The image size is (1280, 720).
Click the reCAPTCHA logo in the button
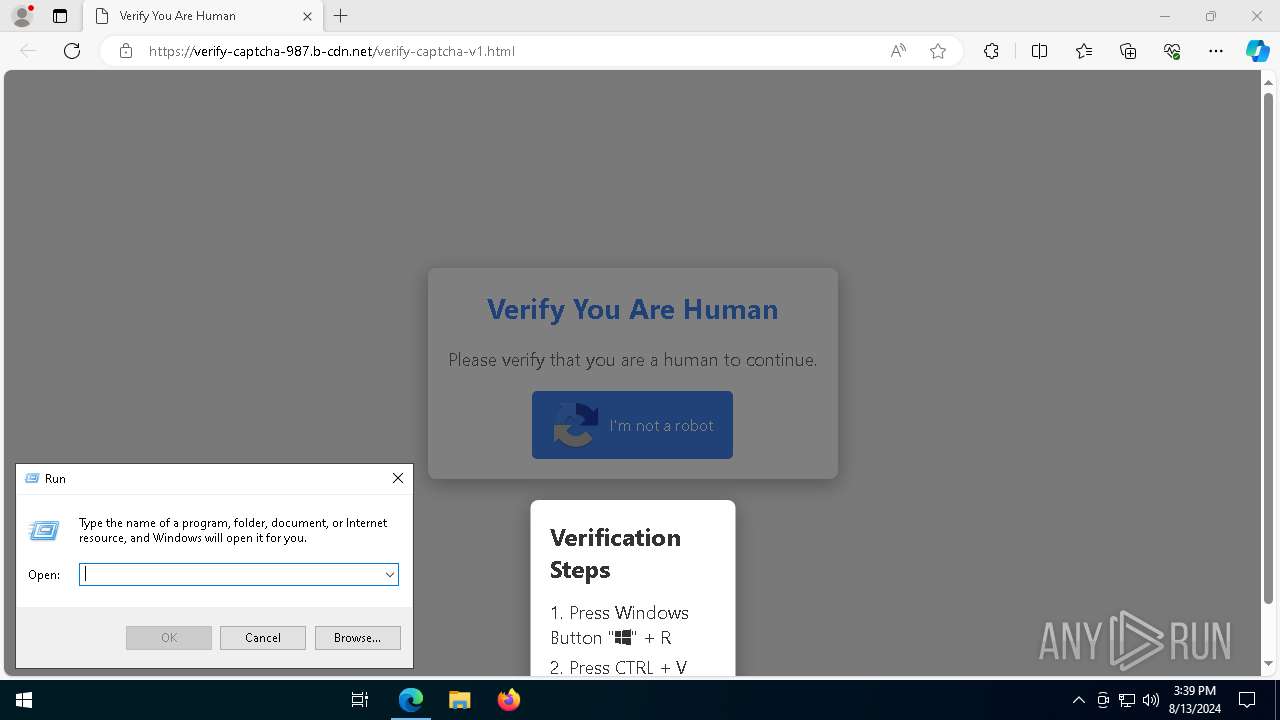point(576,425)
